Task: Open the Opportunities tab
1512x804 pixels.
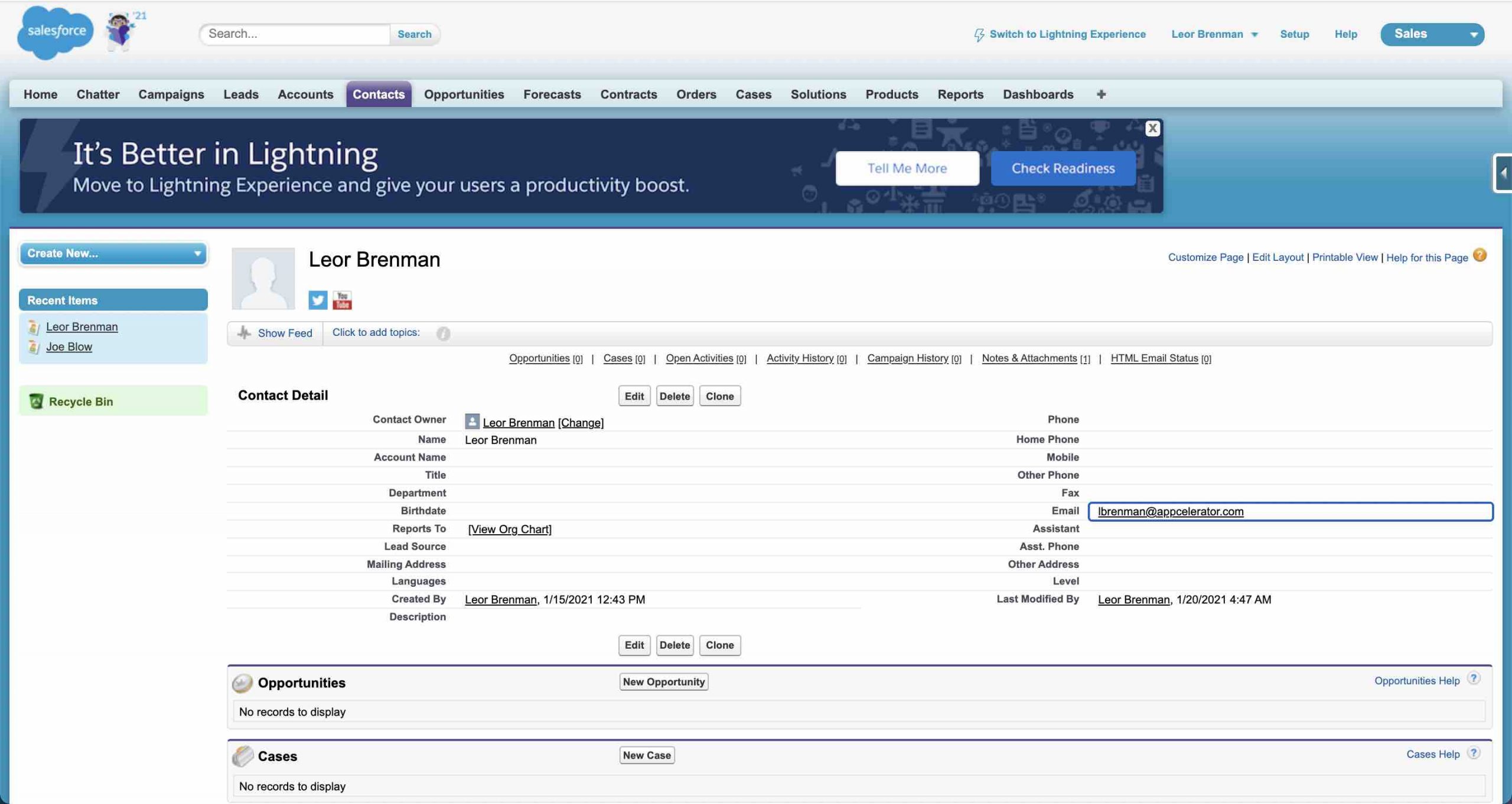Action: tap(464, 94)
